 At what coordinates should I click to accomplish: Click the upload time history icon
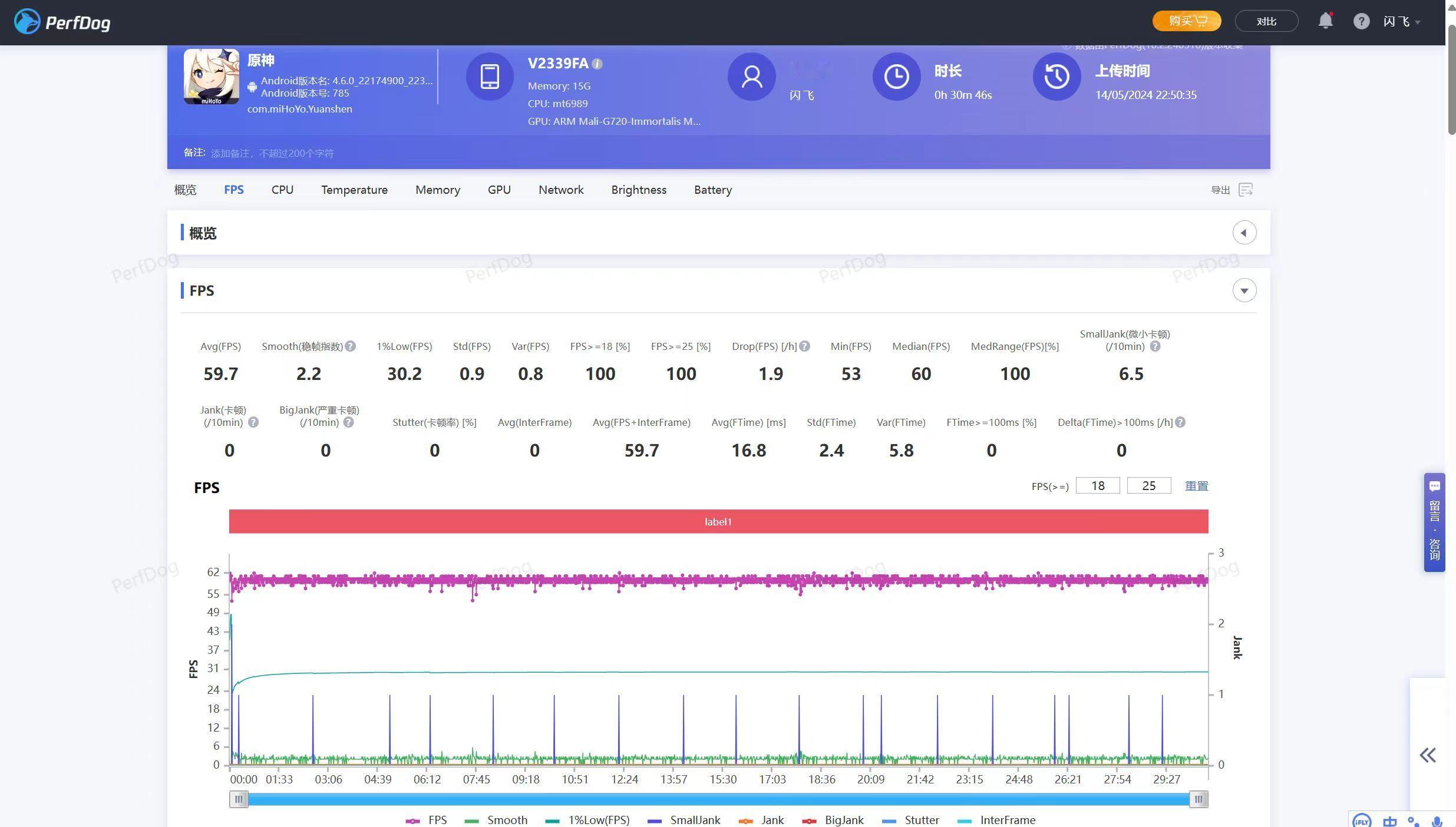[x=1057, y=77]
